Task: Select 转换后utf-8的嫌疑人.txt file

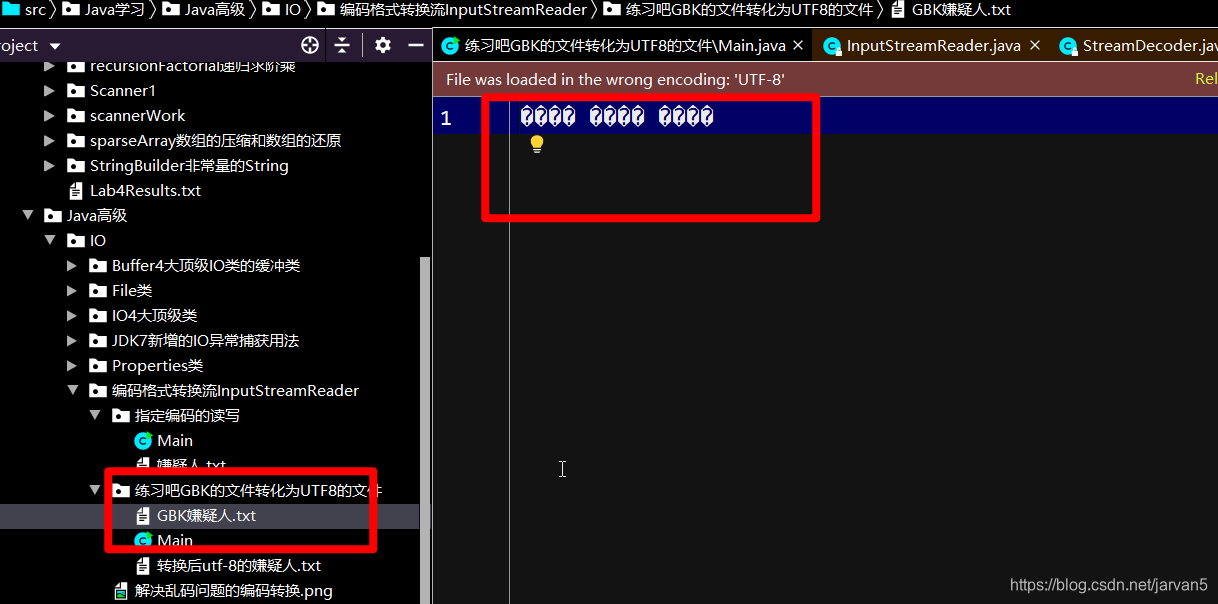Action: (x=239, y=566)
